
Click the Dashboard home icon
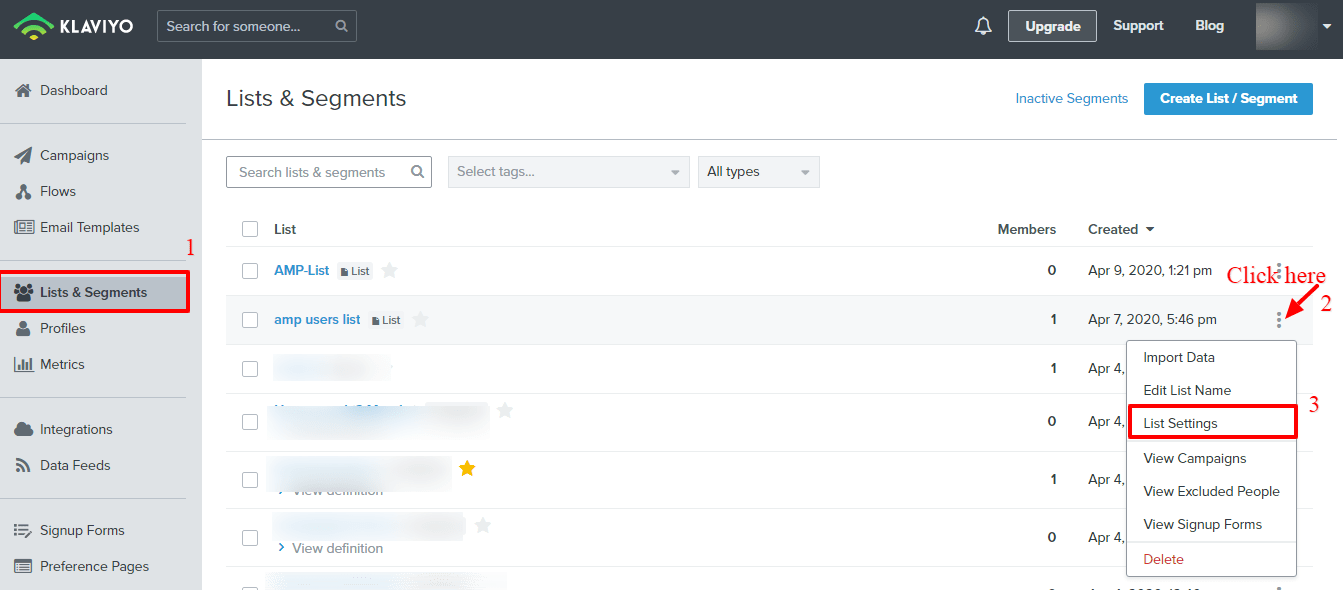point(23,90)
